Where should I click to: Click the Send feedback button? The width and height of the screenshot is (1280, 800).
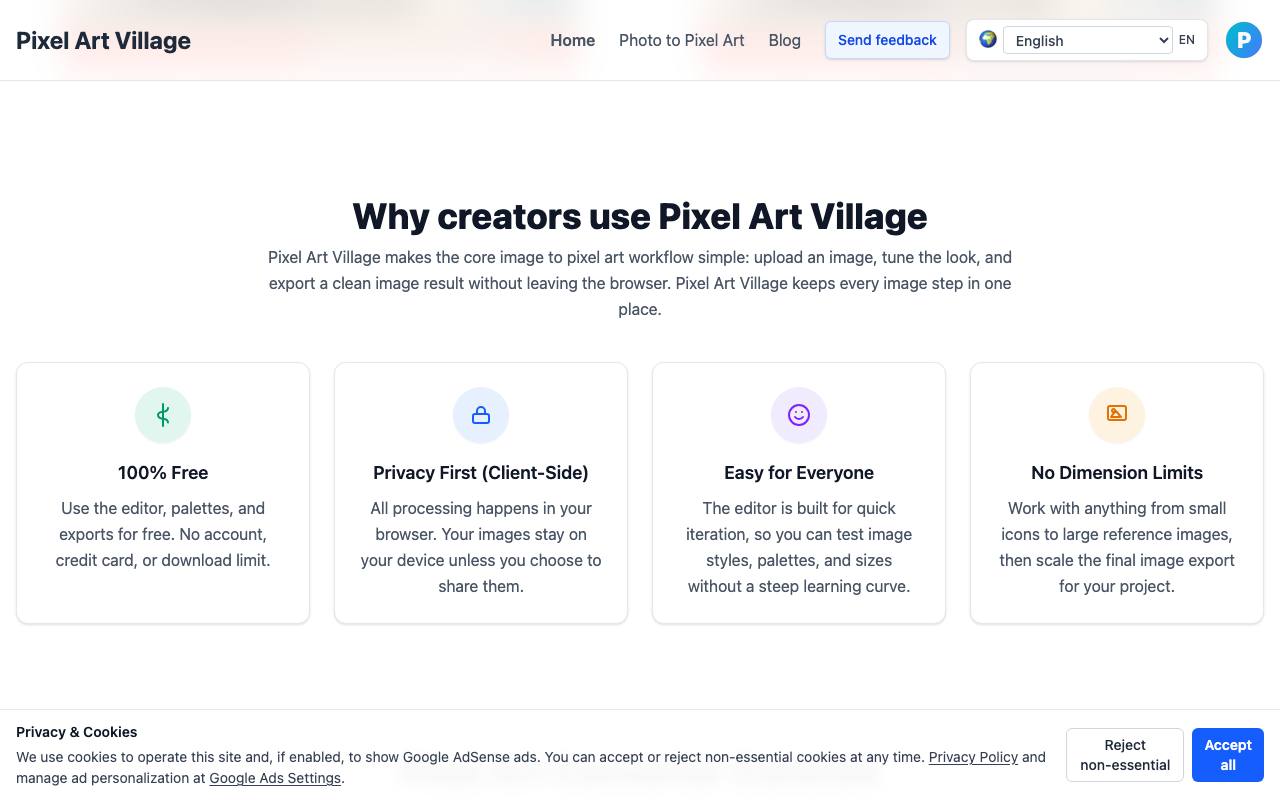point(887,40)
